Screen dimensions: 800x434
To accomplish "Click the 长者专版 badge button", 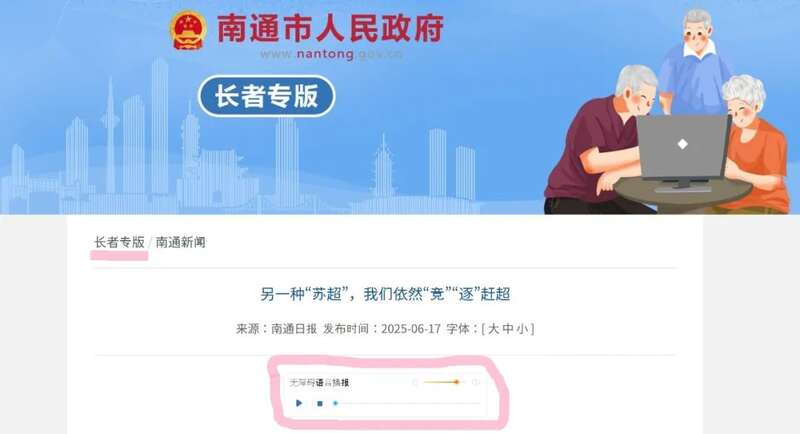I will point(266,96).
